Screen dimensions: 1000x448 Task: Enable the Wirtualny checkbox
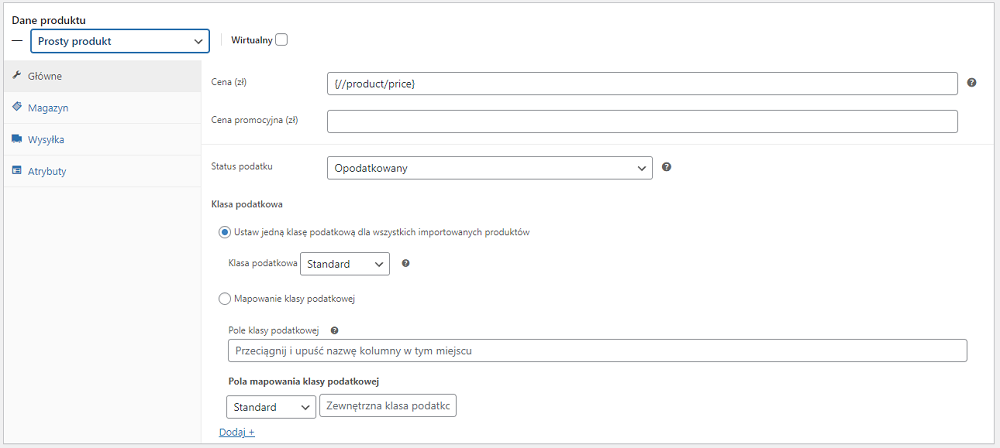pyautogui.click(x=281, y=40)
